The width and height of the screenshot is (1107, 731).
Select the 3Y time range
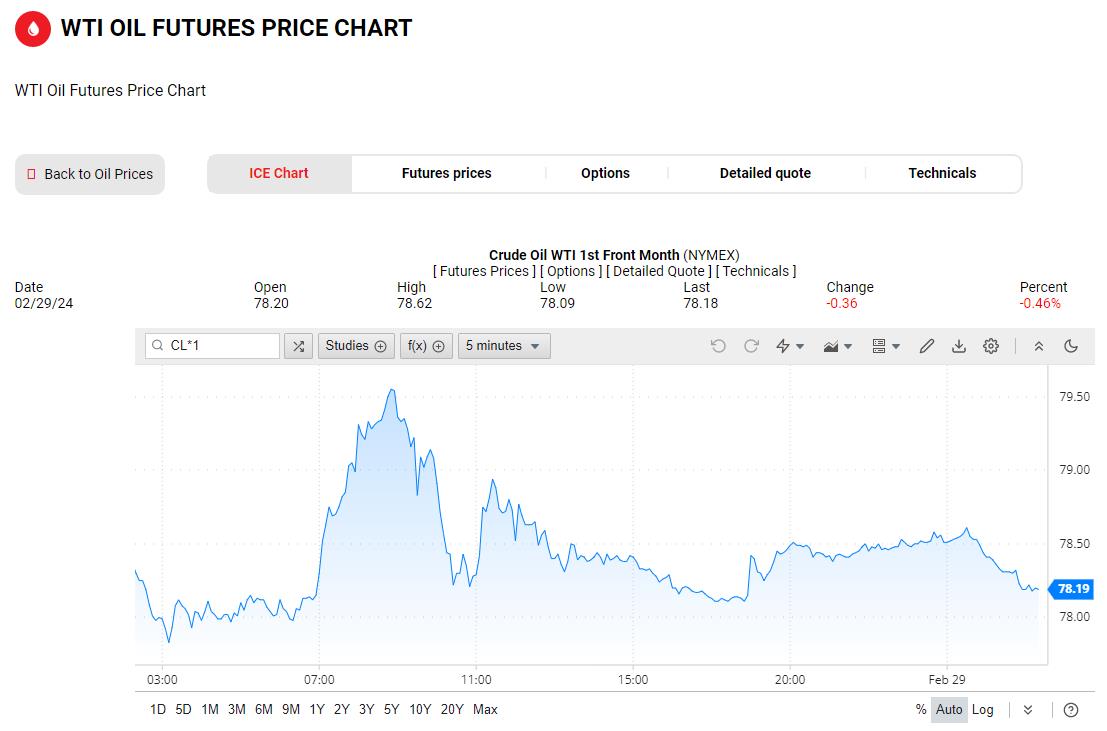point(366,710)
